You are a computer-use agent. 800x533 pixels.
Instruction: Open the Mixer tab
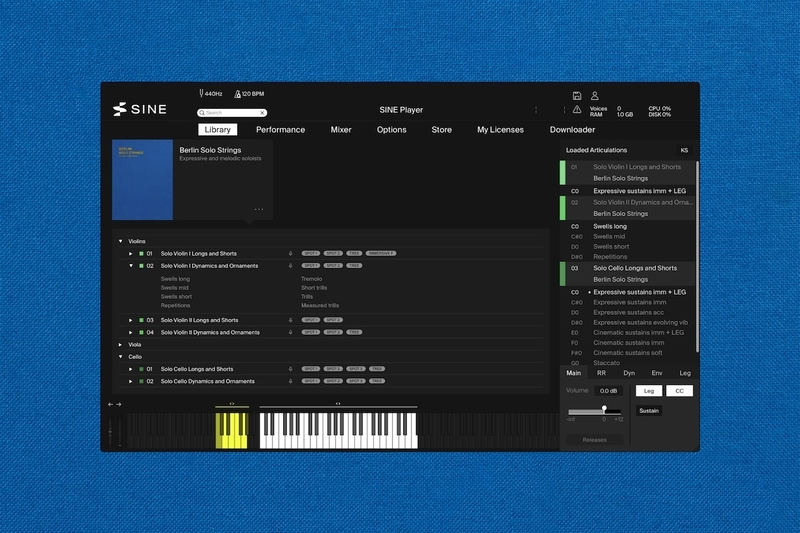pyautogui.click(x=341, y=130)
